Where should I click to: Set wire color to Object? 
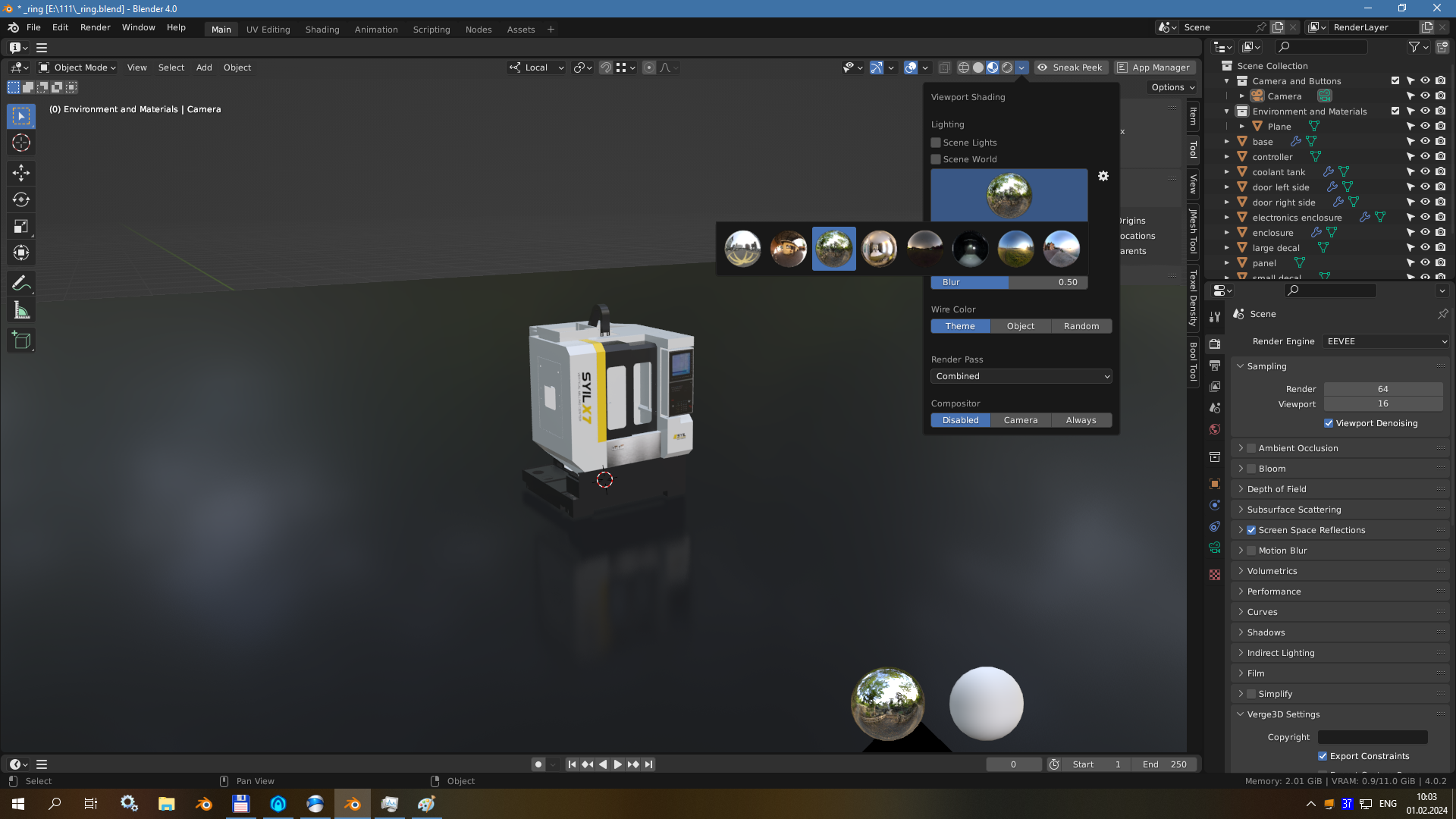(1021, 326)
